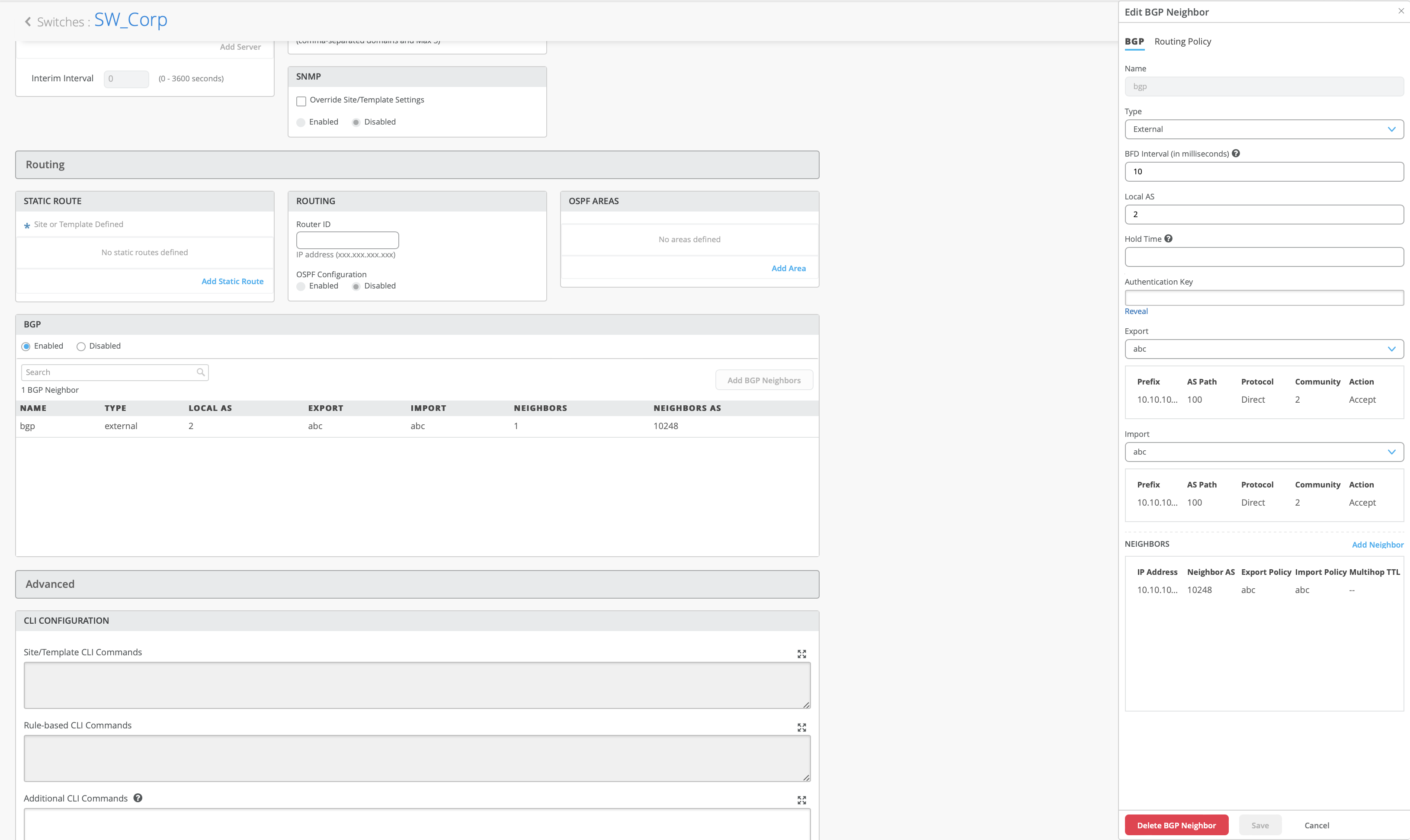Click the BGP neighbor search magnifier icon

(x=200, y=372)
